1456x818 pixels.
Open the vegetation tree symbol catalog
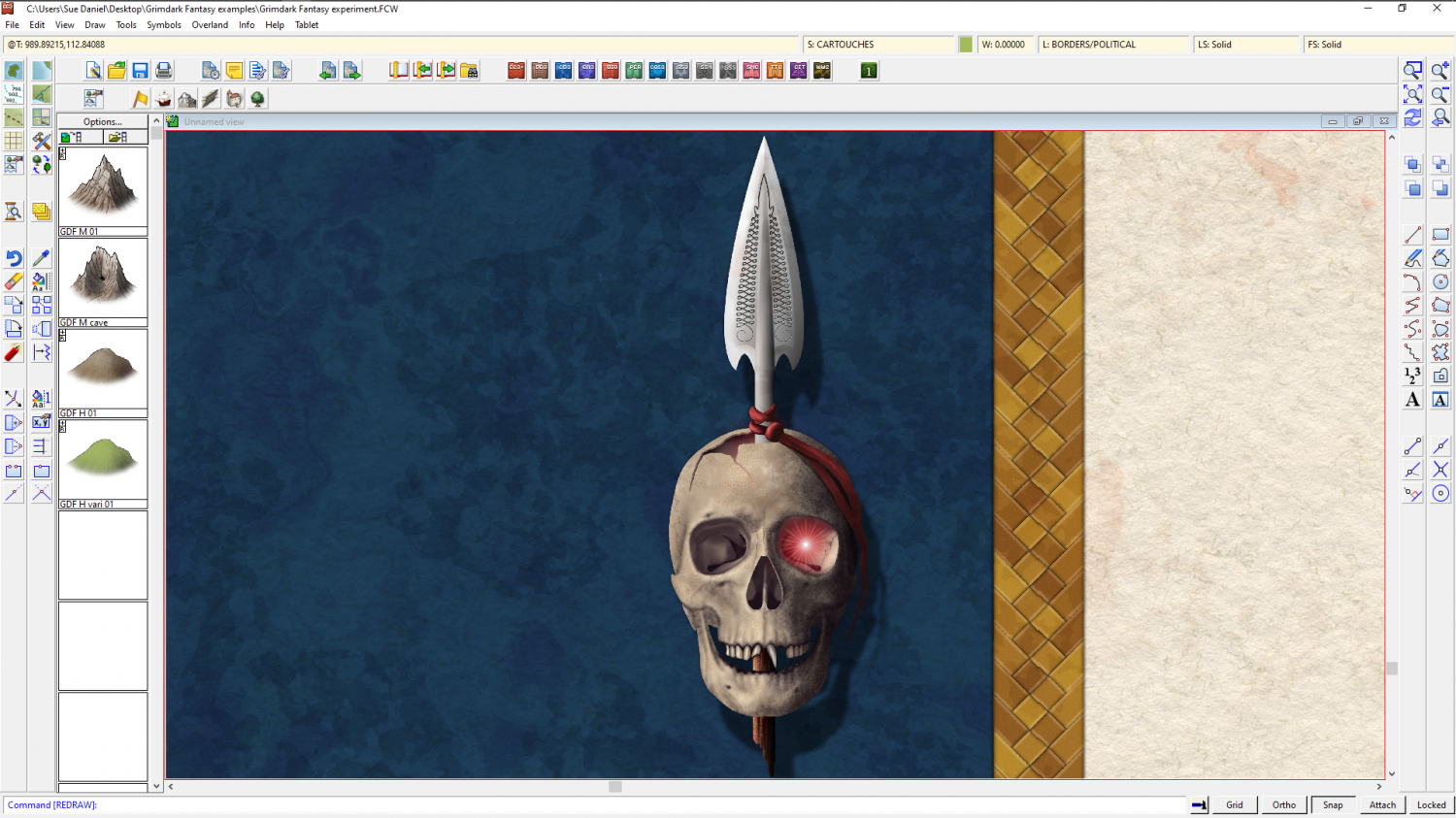tap(257, 99)
